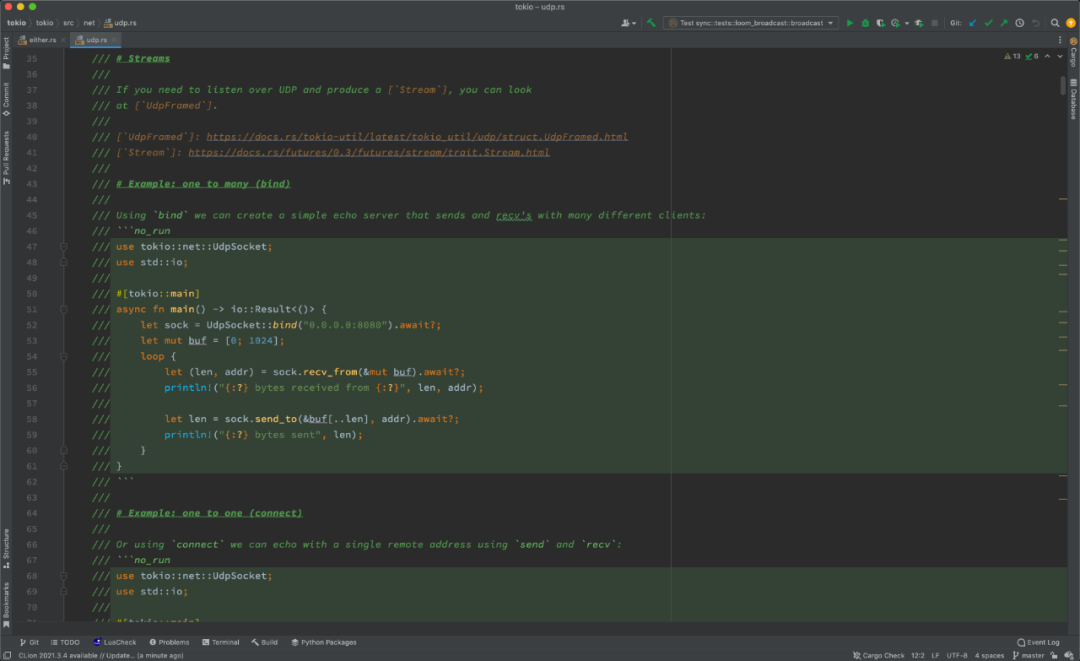
Task: Start debugging with the bug icon
Action: click(865, 23)
